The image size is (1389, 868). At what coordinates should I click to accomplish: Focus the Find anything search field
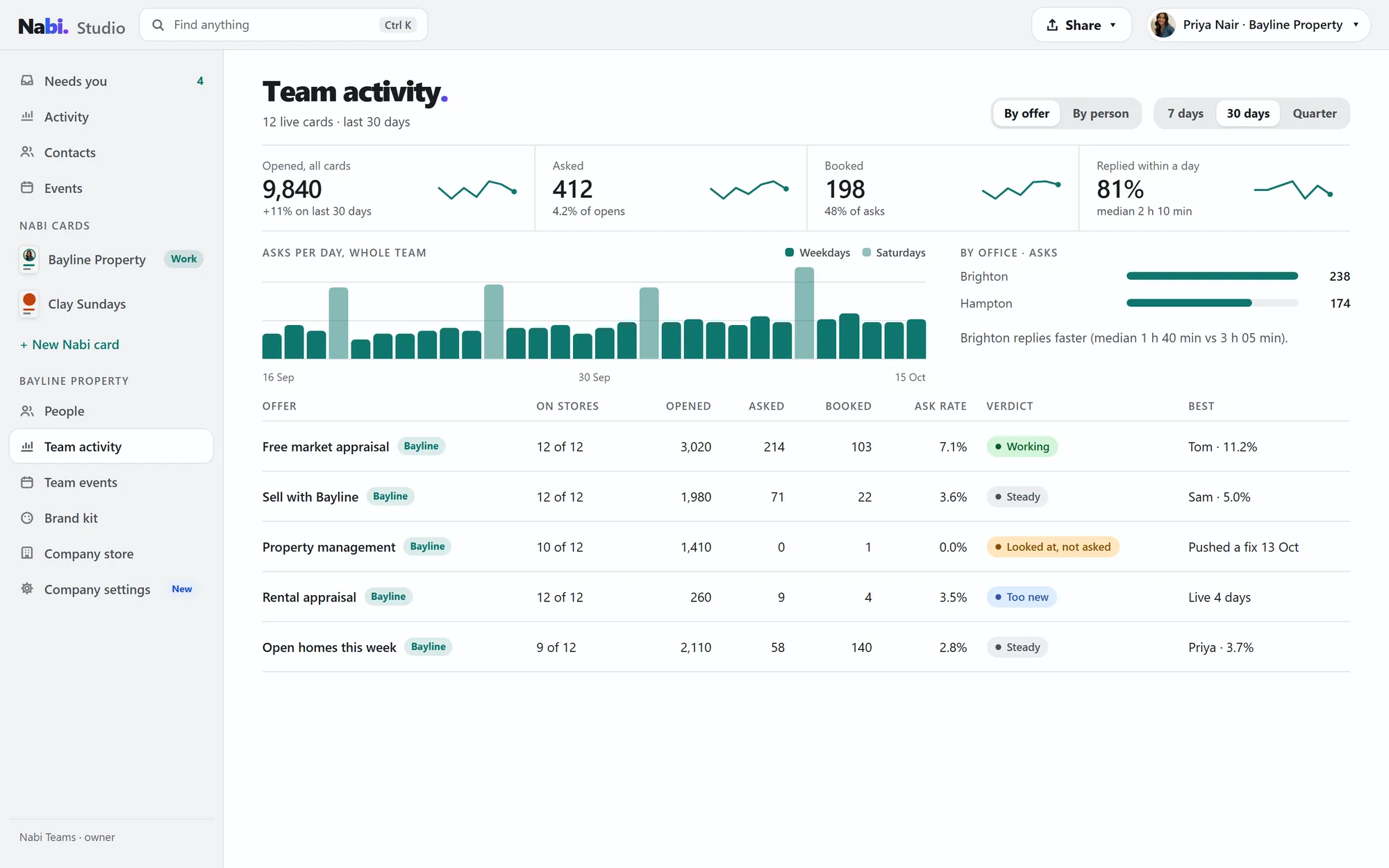(283, 25)
